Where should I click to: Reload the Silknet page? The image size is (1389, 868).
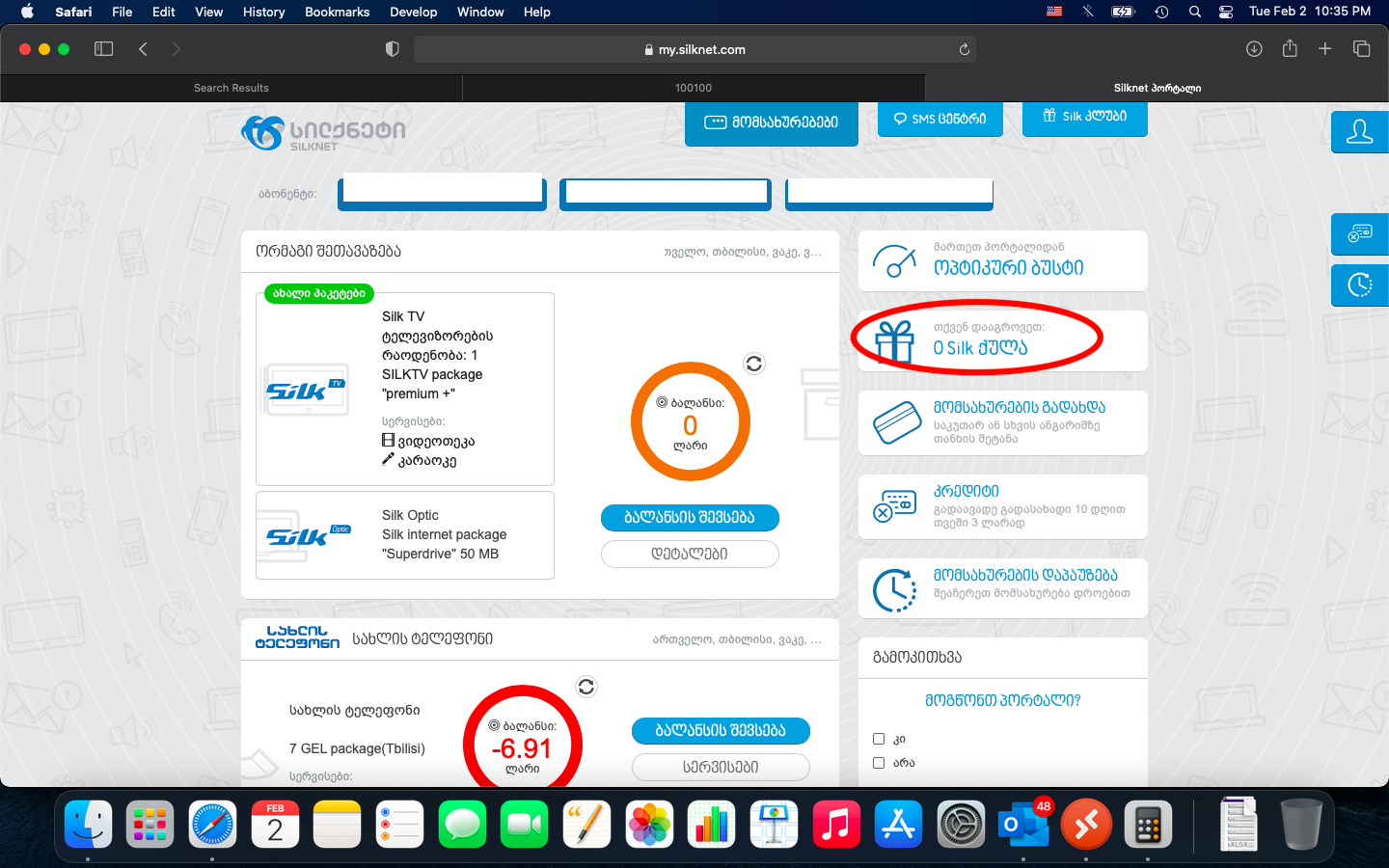[x=964, y=49]
